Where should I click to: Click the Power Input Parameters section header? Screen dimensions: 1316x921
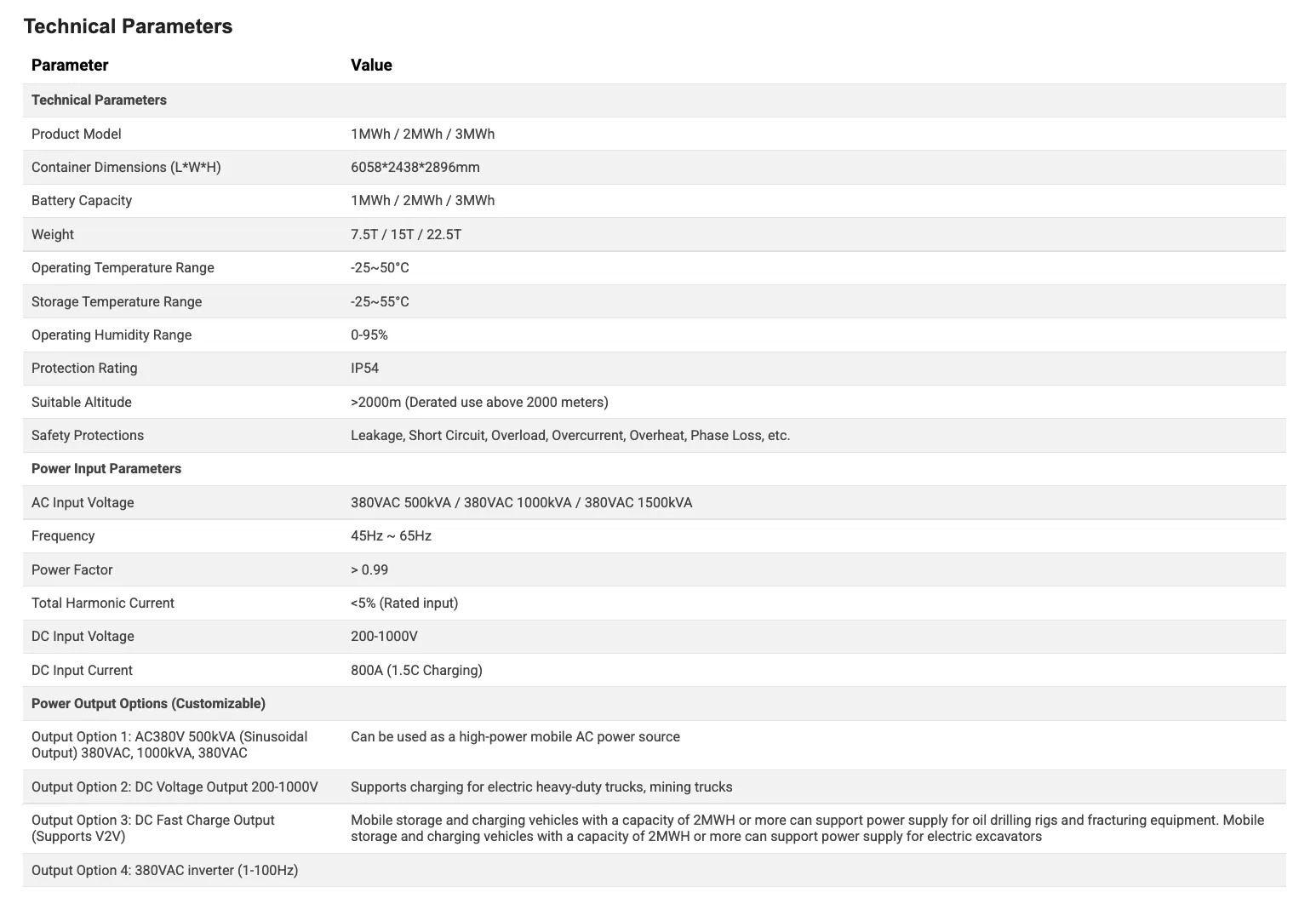click(x=106, y=469)
